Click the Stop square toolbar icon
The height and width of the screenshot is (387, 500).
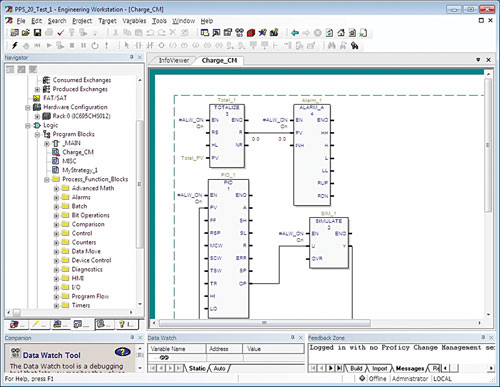click(x=72, y=45)
